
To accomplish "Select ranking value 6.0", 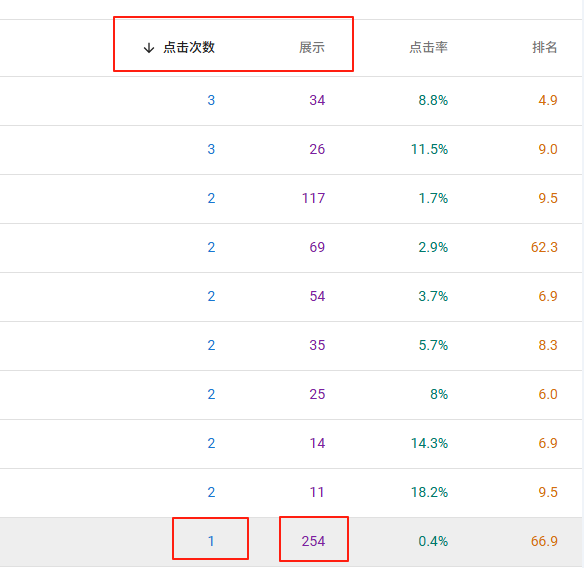I will pos(548,394).
